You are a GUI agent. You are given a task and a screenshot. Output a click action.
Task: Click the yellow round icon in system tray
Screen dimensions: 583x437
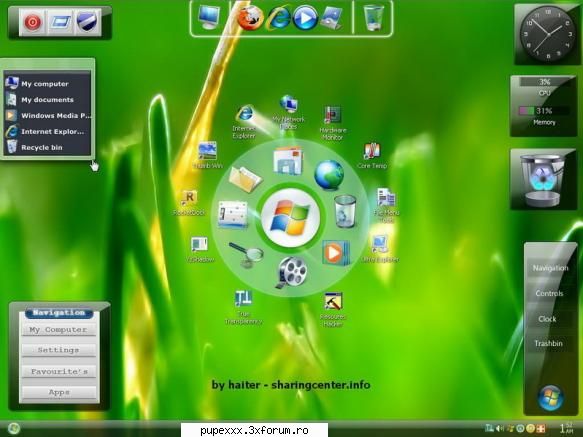(531, 428)
